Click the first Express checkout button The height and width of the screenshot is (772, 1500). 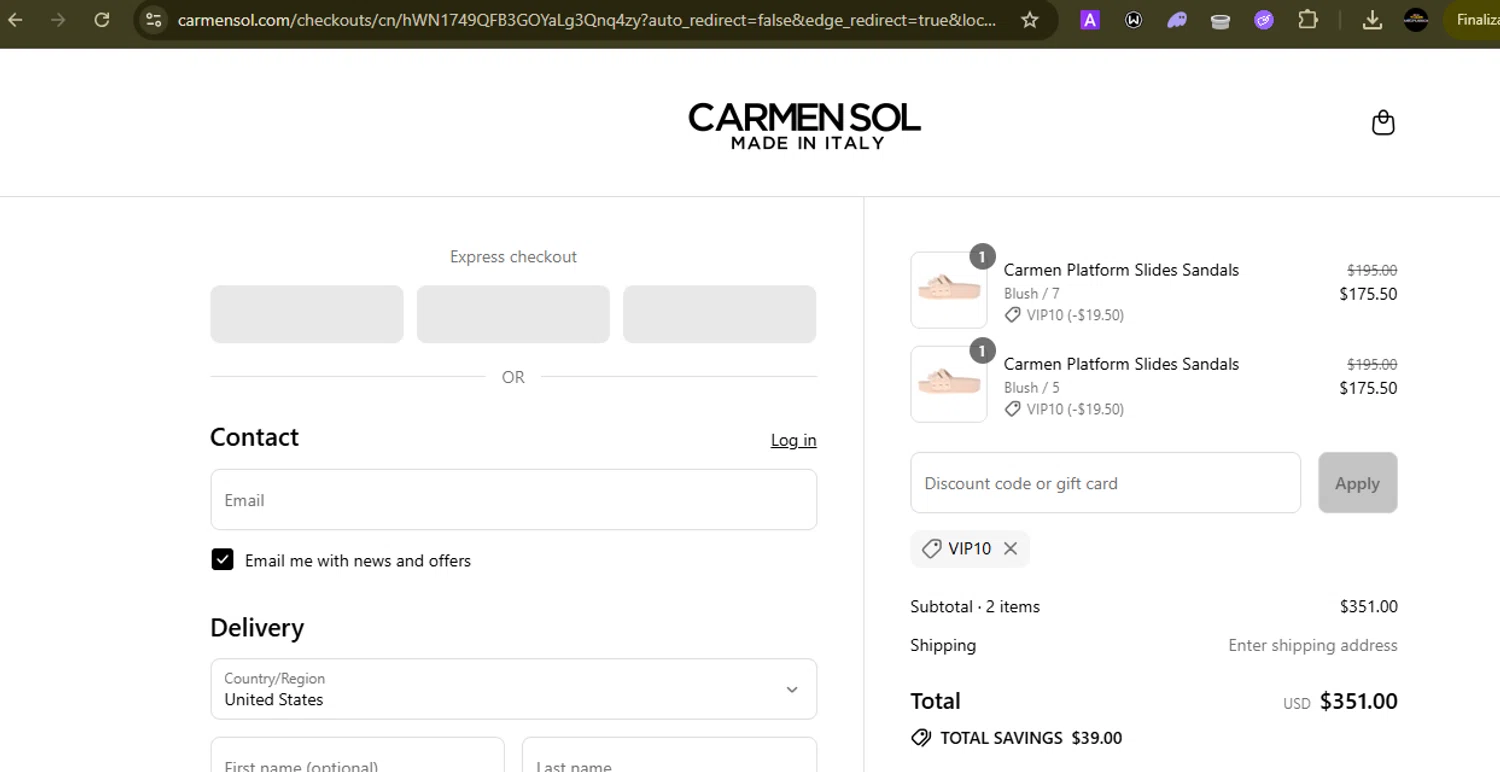coord(307,314)
